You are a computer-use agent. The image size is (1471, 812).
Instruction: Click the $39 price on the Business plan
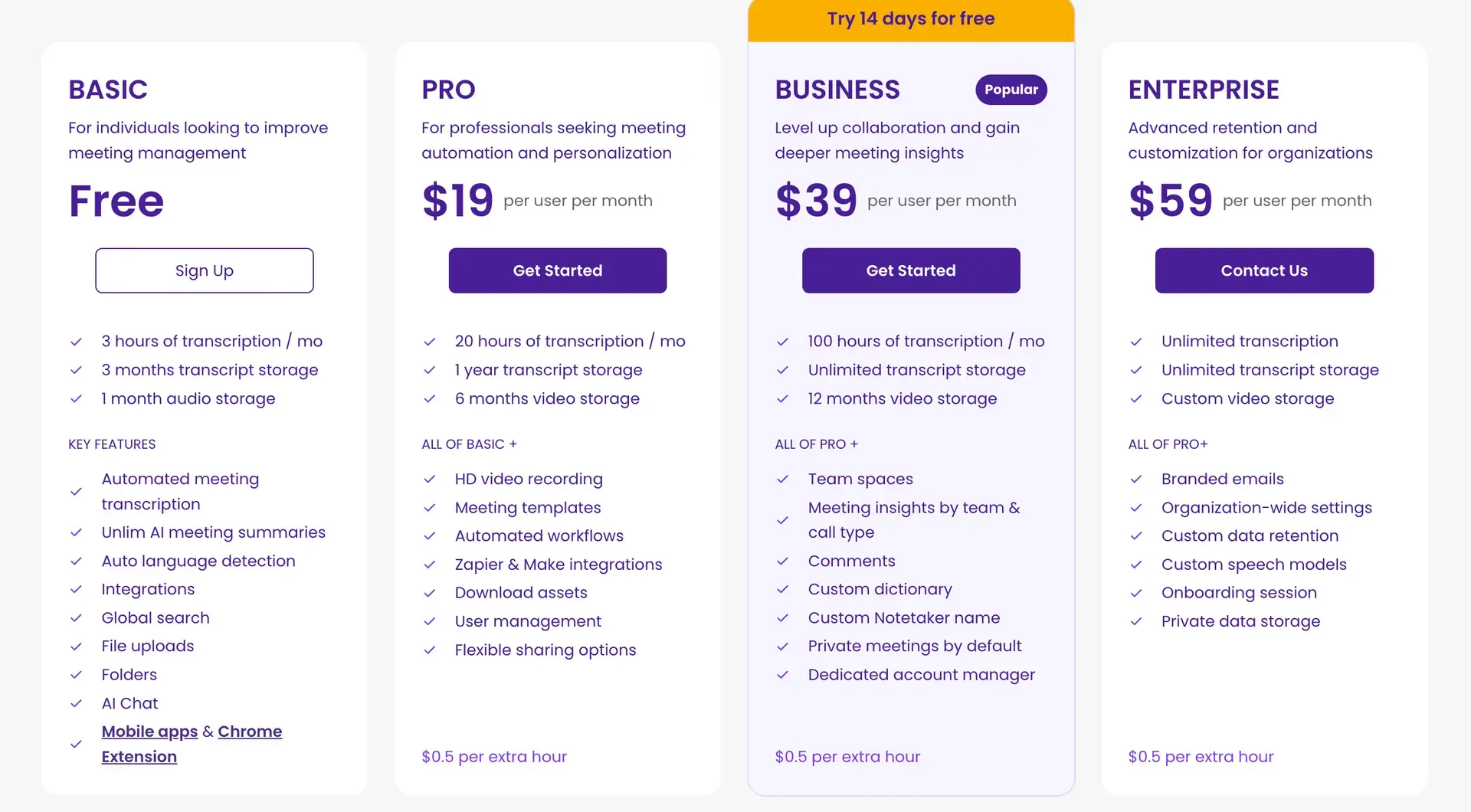click(x=816, y=200)
